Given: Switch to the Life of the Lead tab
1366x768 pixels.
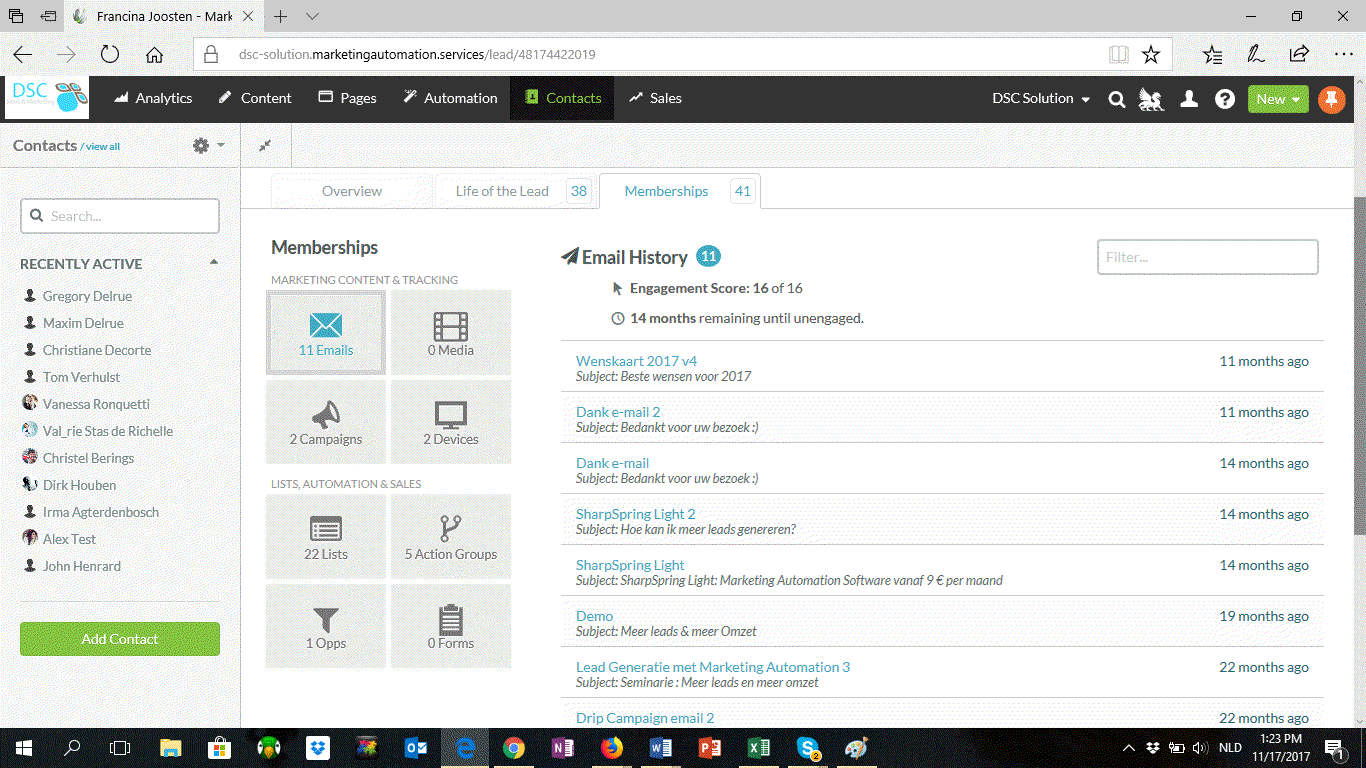Looking at the screenshot, I should click(x=500, y=190).
